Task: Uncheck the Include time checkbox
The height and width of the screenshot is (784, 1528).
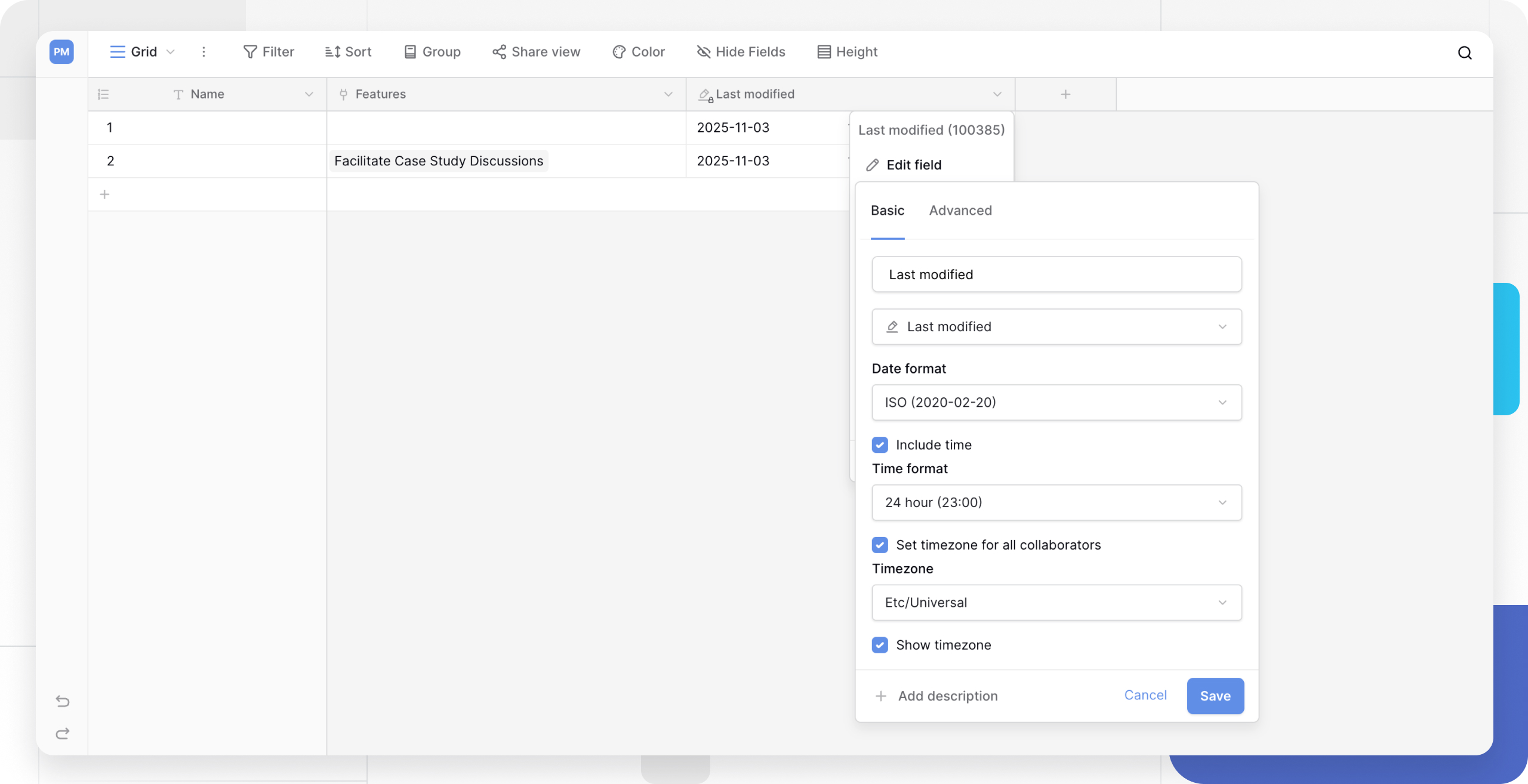Action: [x=880, y=445]
